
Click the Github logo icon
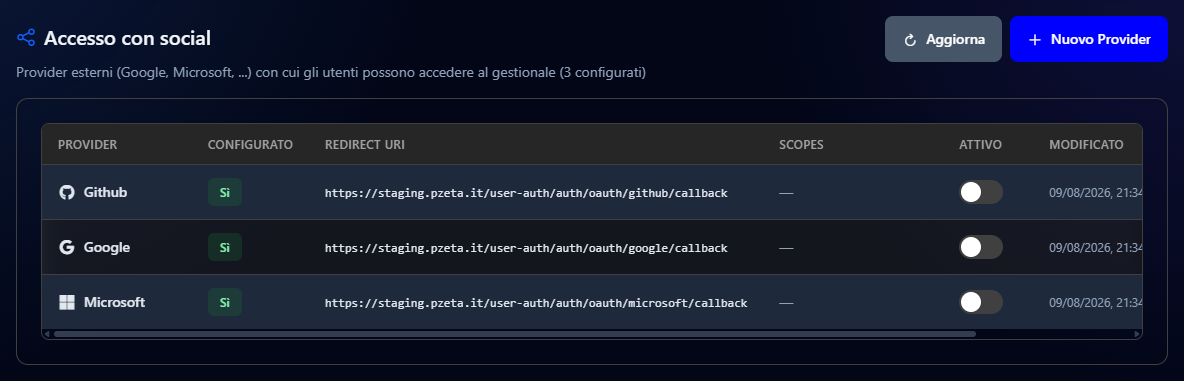click(x=67, y=192)
